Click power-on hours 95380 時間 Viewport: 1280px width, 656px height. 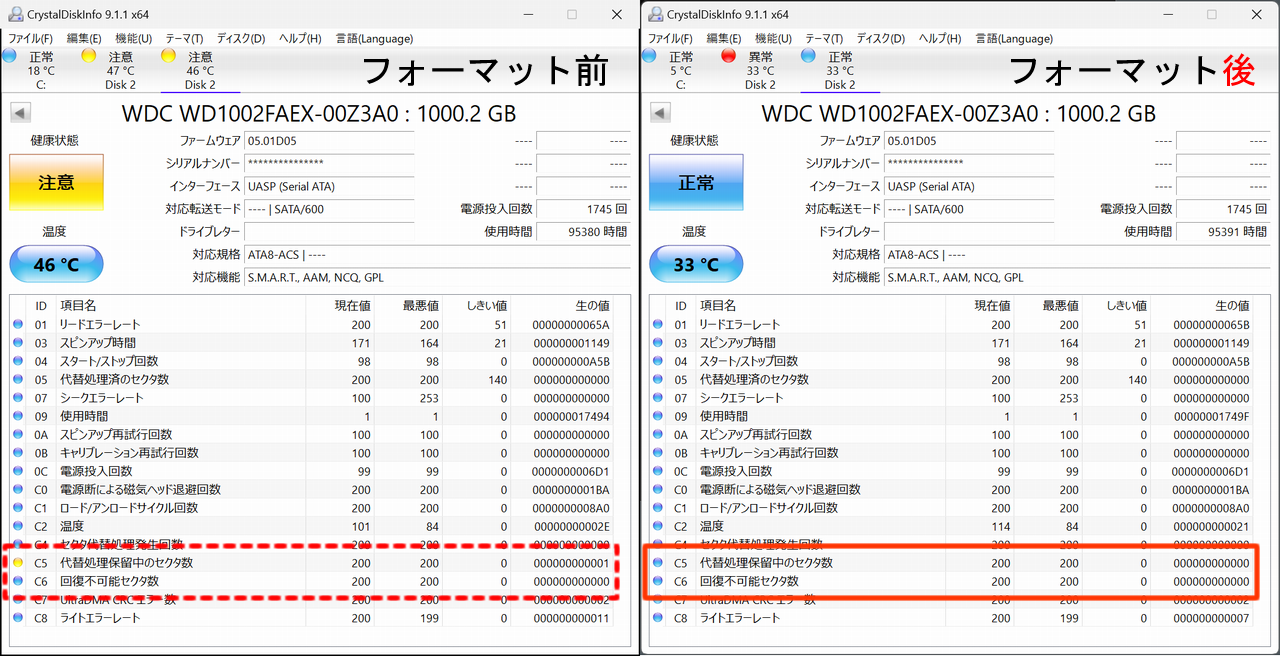click(x=583, y=231)
